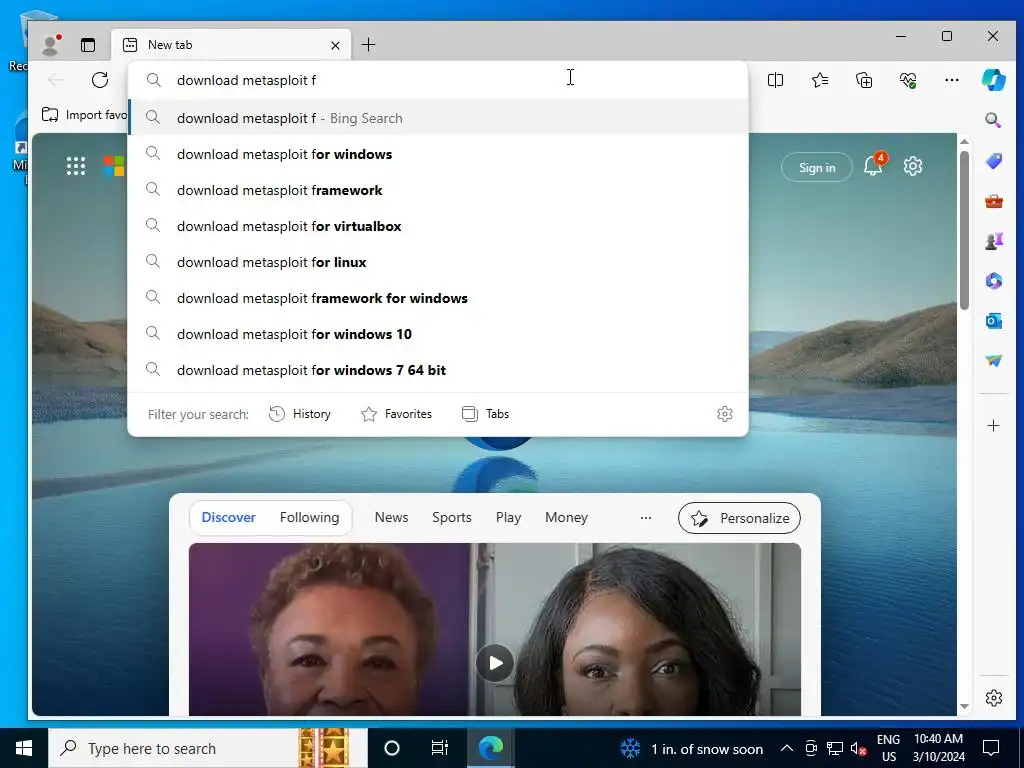Filter search by History
Screen dimensions: 1024x768
click(300, 414)
